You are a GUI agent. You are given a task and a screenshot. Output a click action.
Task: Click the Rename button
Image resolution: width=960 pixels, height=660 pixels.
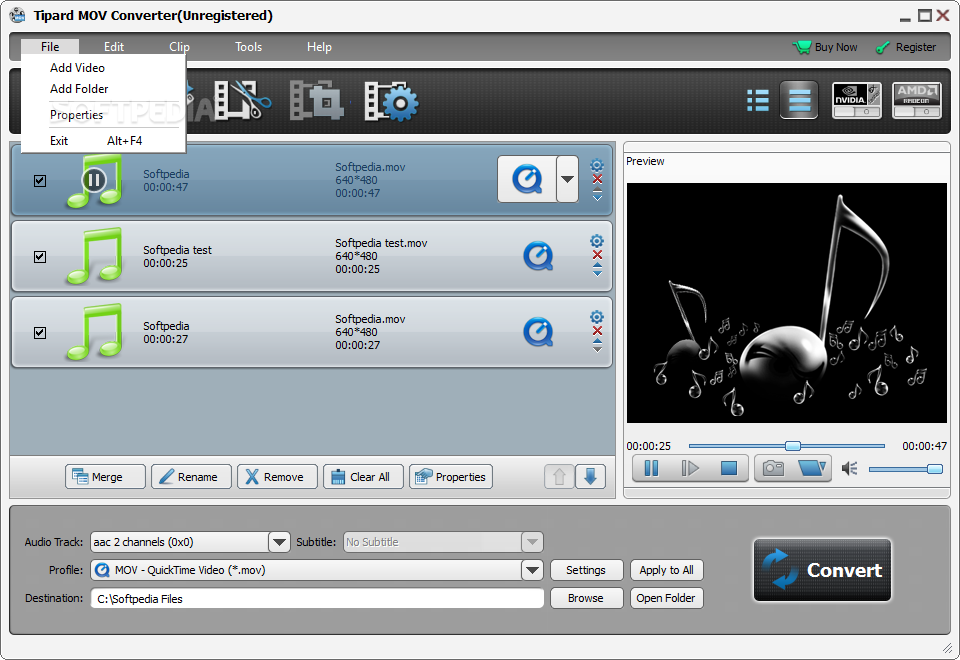pos(191,476)
